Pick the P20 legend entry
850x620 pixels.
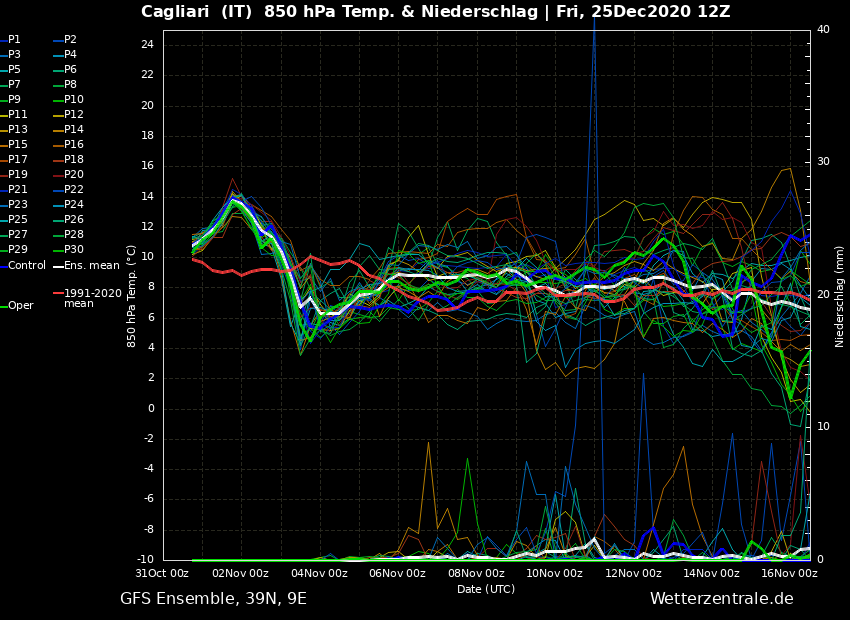[x=74, y=175]
